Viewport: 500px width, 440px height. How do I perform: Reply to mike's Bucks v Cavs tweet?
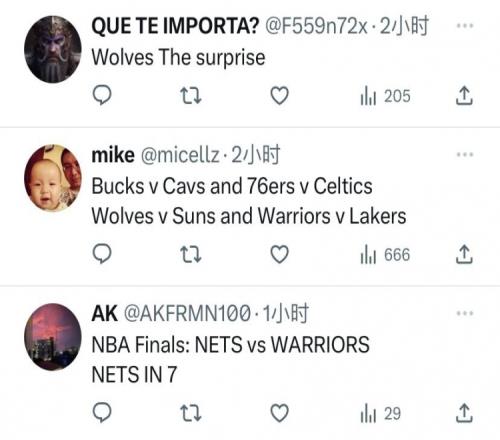coord(102,254)
